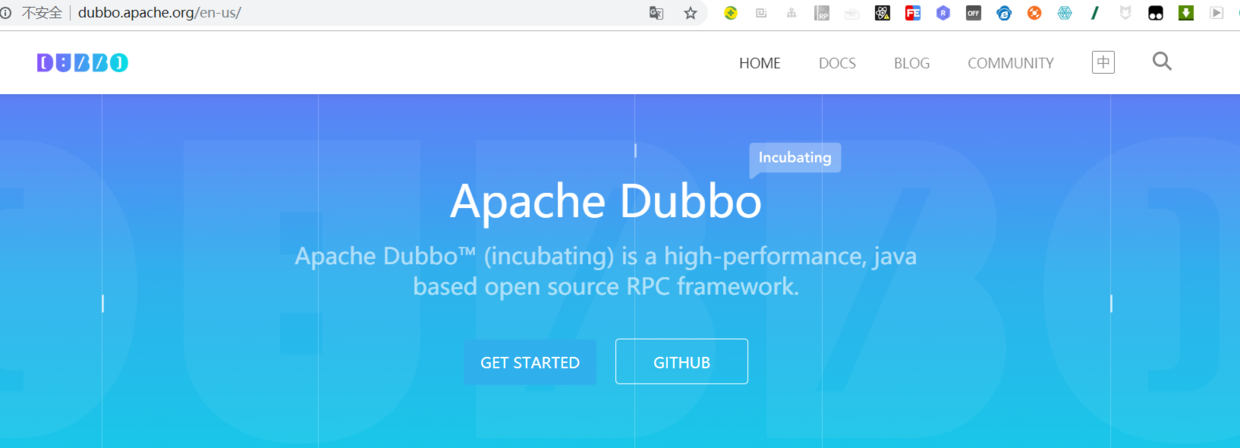This screenshot has height=448, width=1240.
Task: Click the Dubbo logo in the header
Action: (x=82, y=62)
